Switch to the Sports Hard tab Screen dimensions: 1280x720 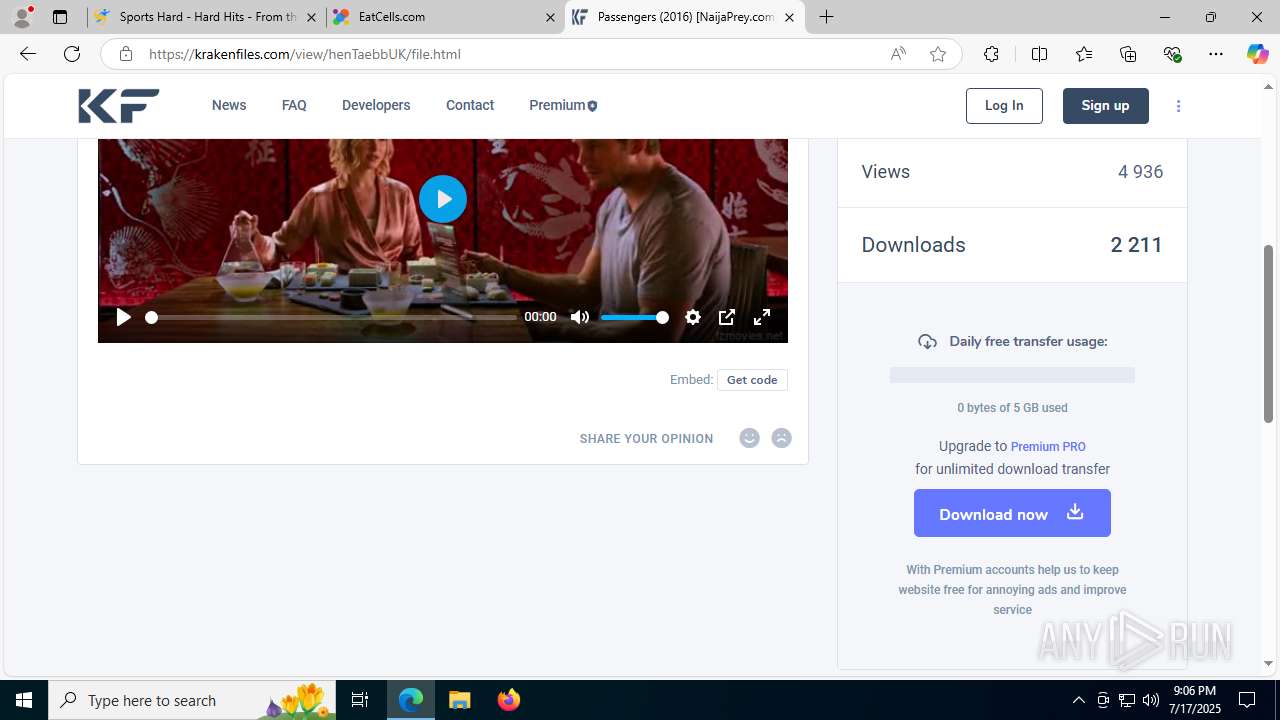click(x=207, y=17)
